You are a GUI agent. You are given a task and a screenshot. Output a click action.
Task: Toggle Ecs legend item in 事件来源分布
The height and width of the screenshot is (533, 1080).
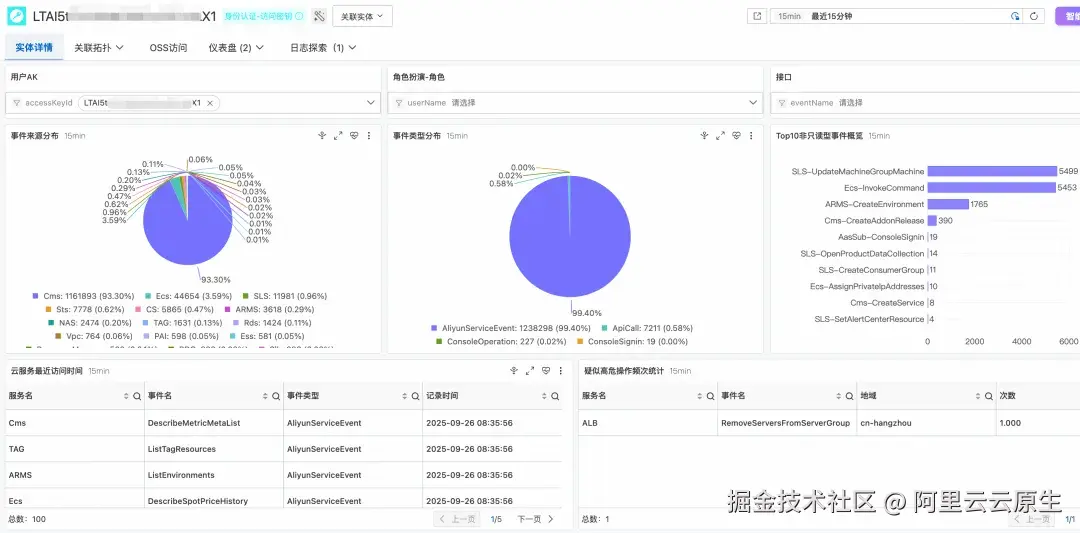[189, 296]
